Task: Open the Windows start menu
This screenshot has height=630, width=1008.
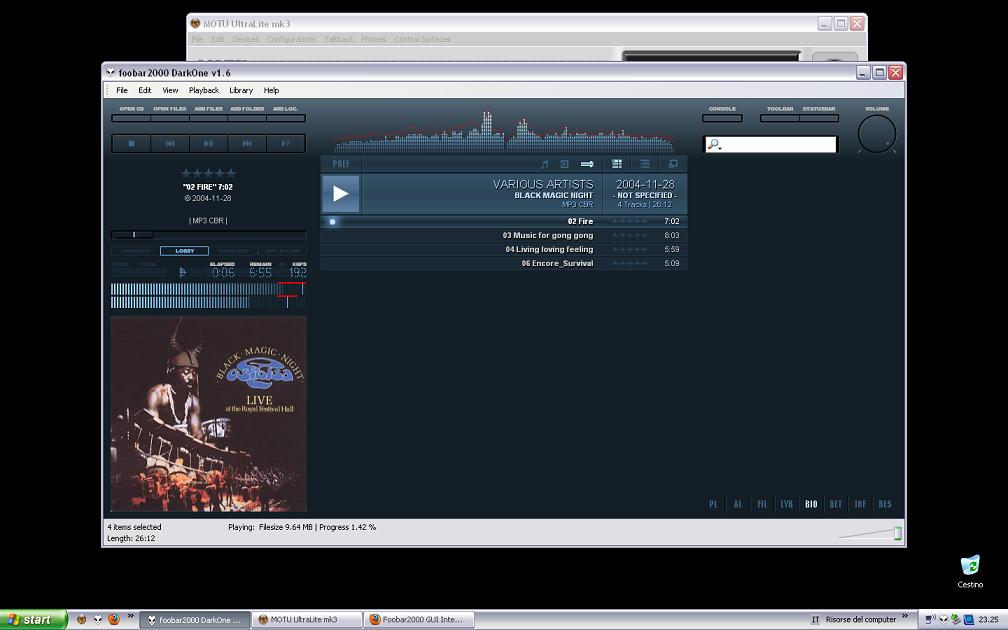Action: [x=33, y=620]
